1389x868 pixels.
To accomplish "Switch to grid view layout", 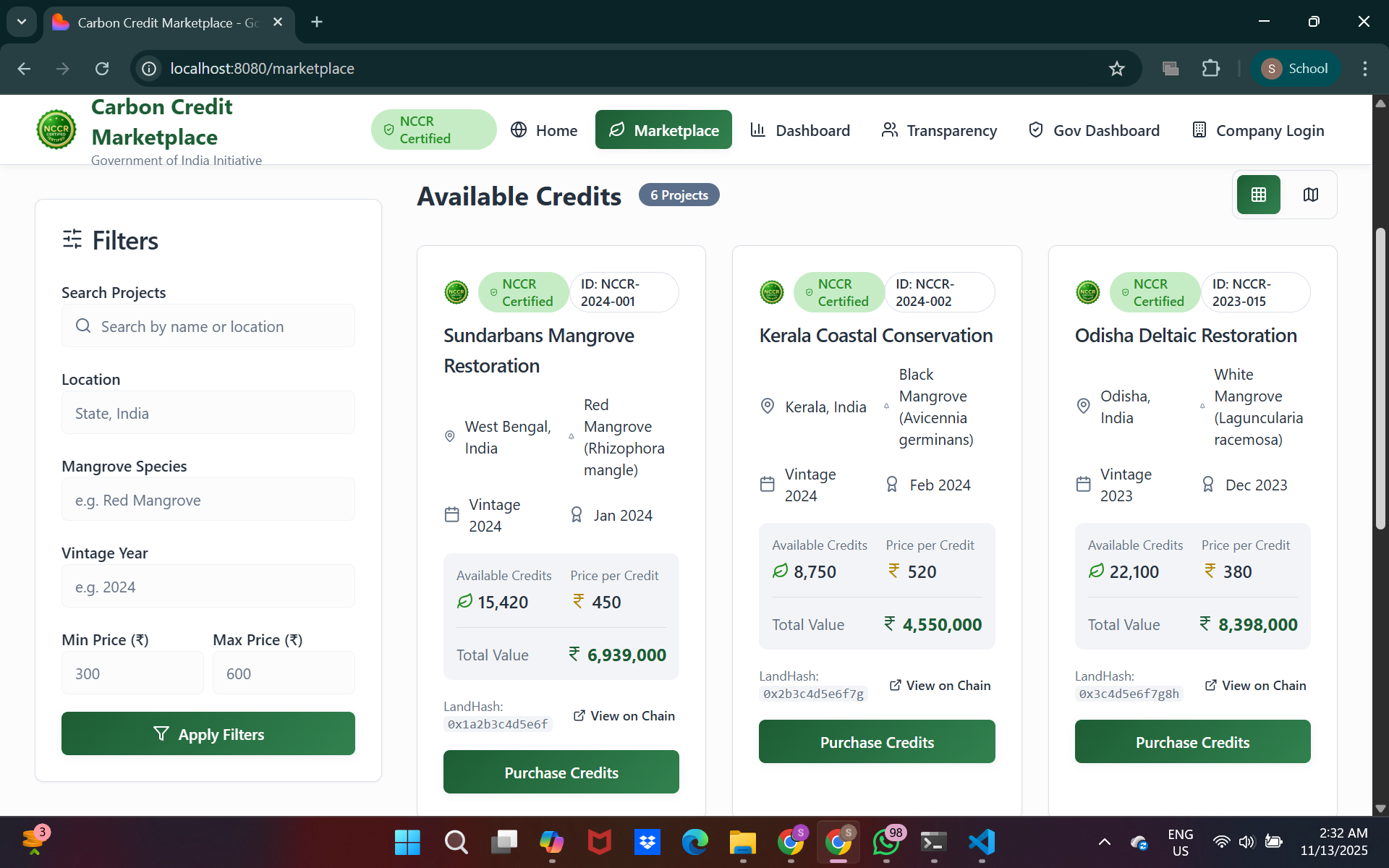I will tap(1258, 195).
